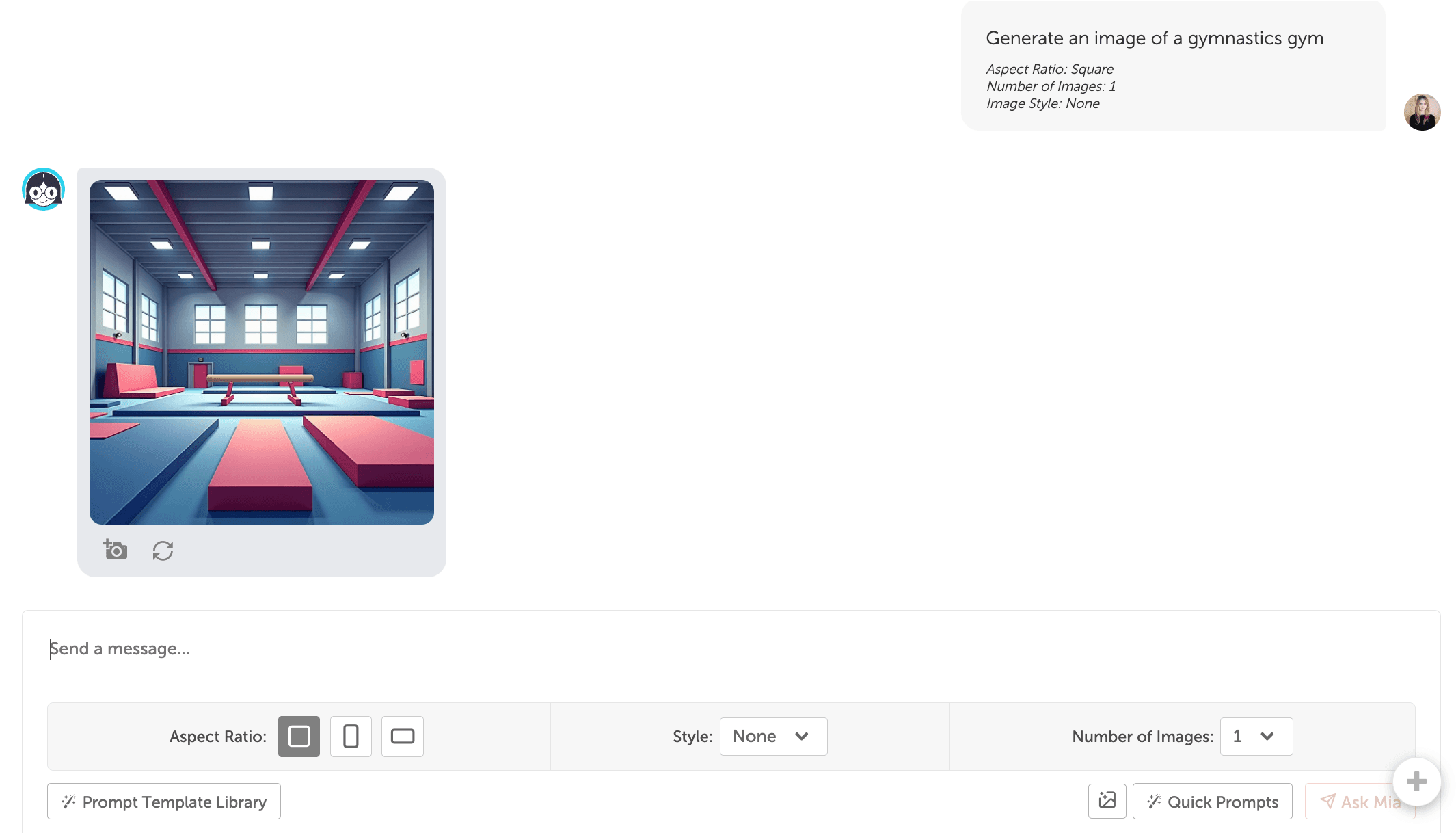The image size is (1456, 833).
Task: Click the magic wand icon in Prompt Template Library
Action: point(68,802)
